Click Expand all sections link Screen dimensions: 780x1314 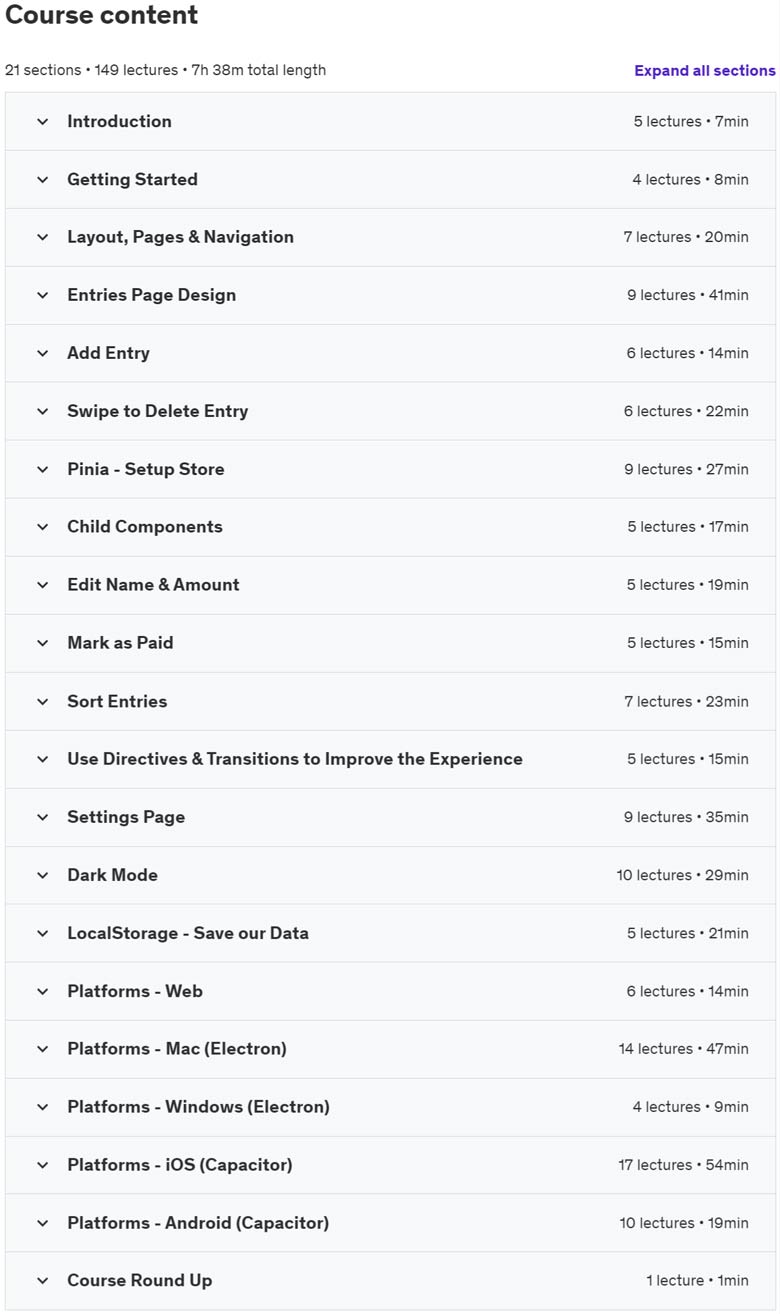pyautogui.click(x=705, y=71)
